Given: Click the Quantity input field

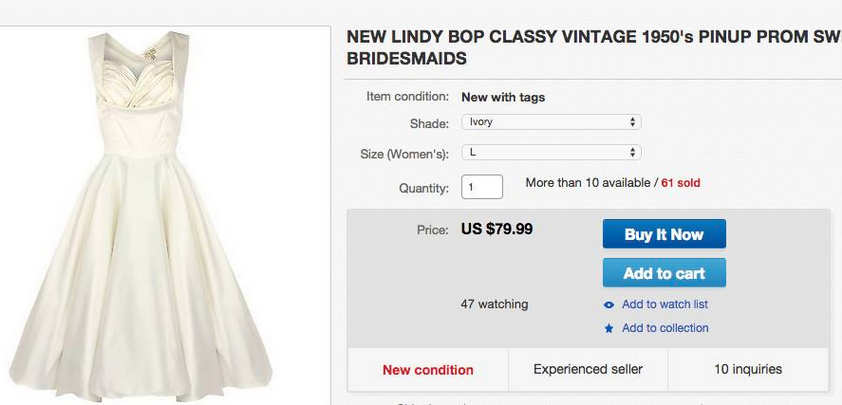Looking at the screenshot, I should pyautogui.click(x=482, y=186).
